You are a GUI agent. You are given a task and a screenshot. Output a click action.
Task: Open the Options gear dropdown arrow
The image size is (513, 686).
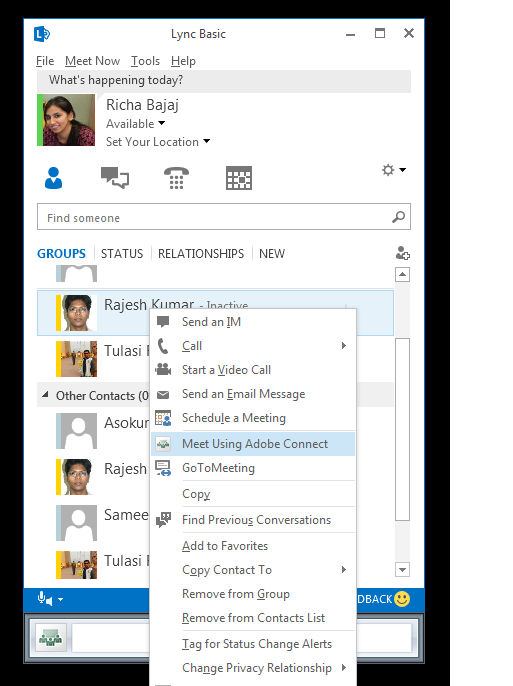click(402, 170)
